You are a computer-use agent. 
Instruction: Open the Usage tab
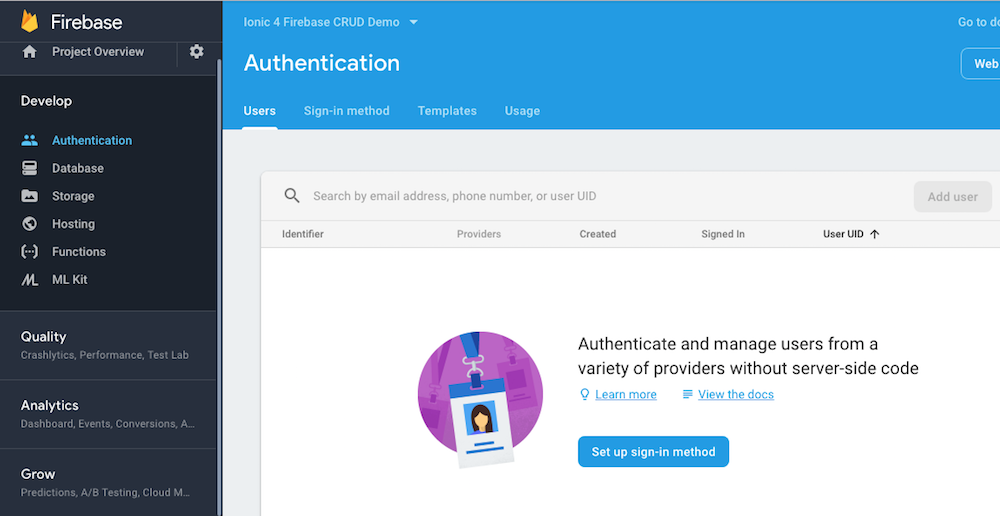pyautogui.click(x=522, y=111)
